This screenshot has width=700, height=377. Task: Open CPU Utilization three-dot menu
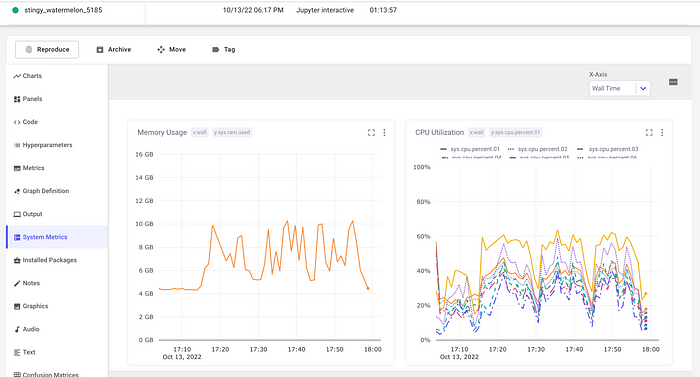(662, 133)
